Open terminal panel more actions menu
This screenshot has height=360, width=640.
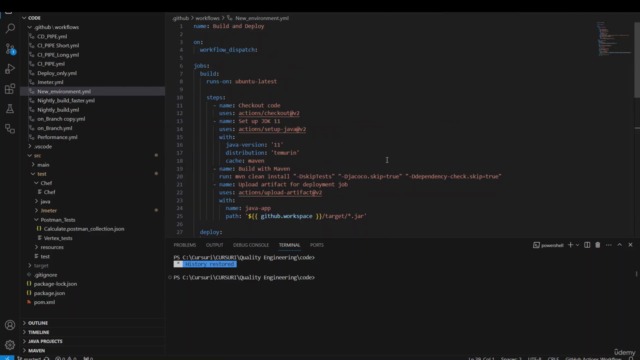[x=609, y=245]
